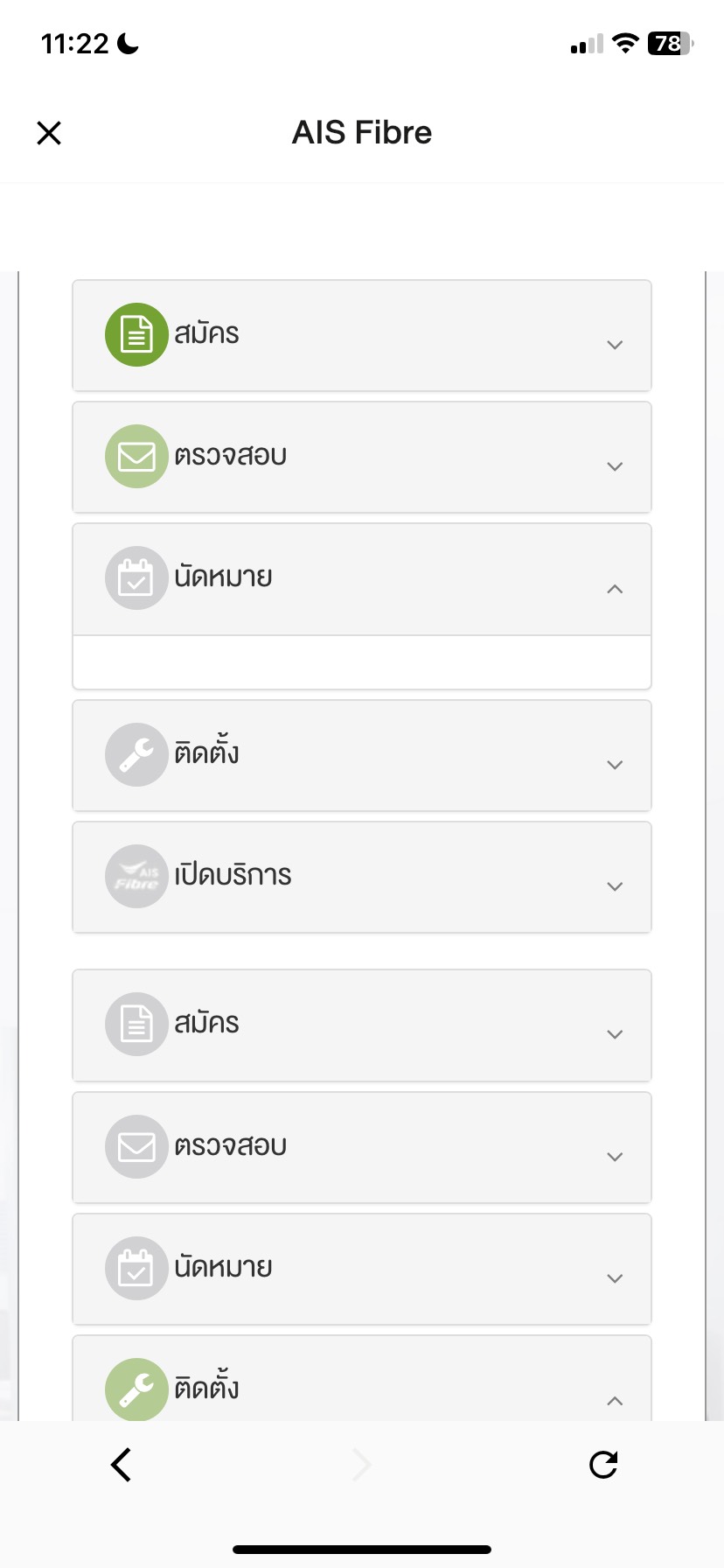Collapse the bottom ติดตั้ง section chevron
Viewport: 724px width, 1568px height.
pyautogui.click(x=615, y=1401)
